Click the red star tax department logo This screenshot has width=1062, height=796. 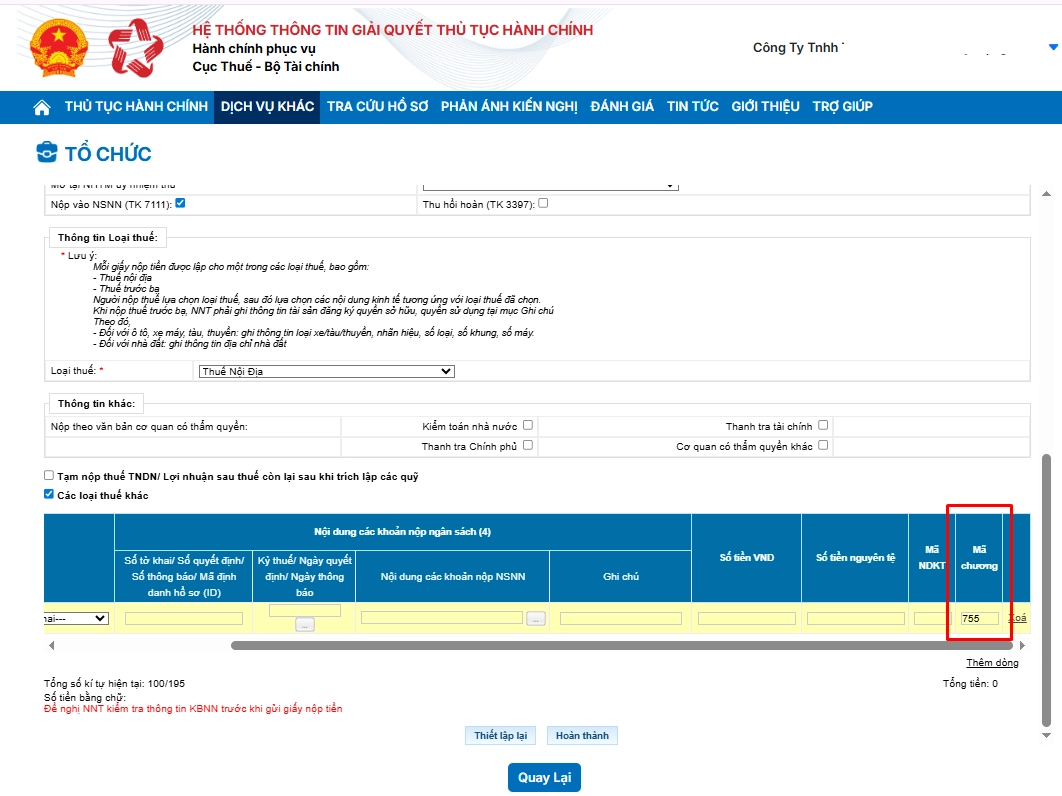tap(135, 47)
